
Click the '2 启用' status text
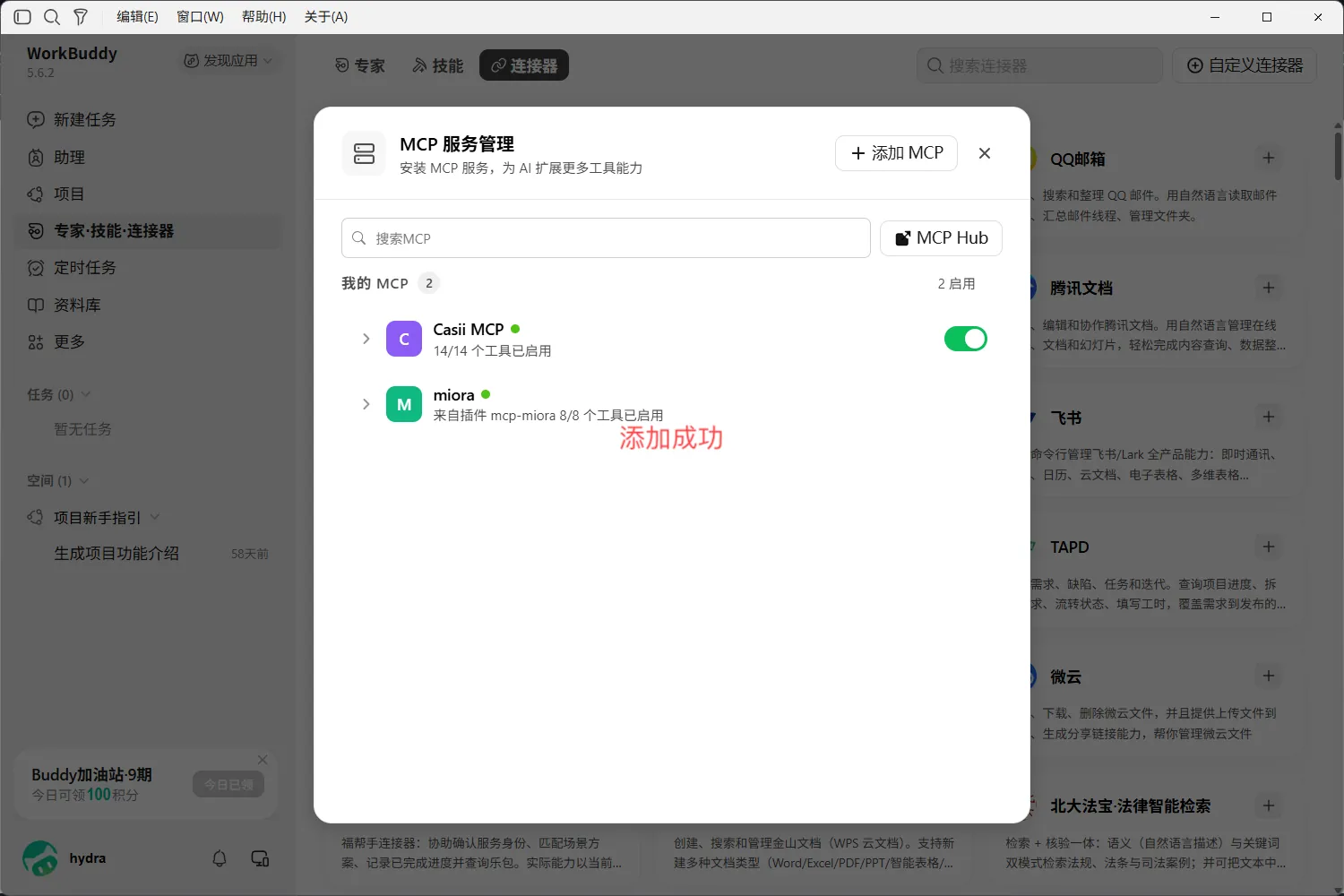pos(956,284)
